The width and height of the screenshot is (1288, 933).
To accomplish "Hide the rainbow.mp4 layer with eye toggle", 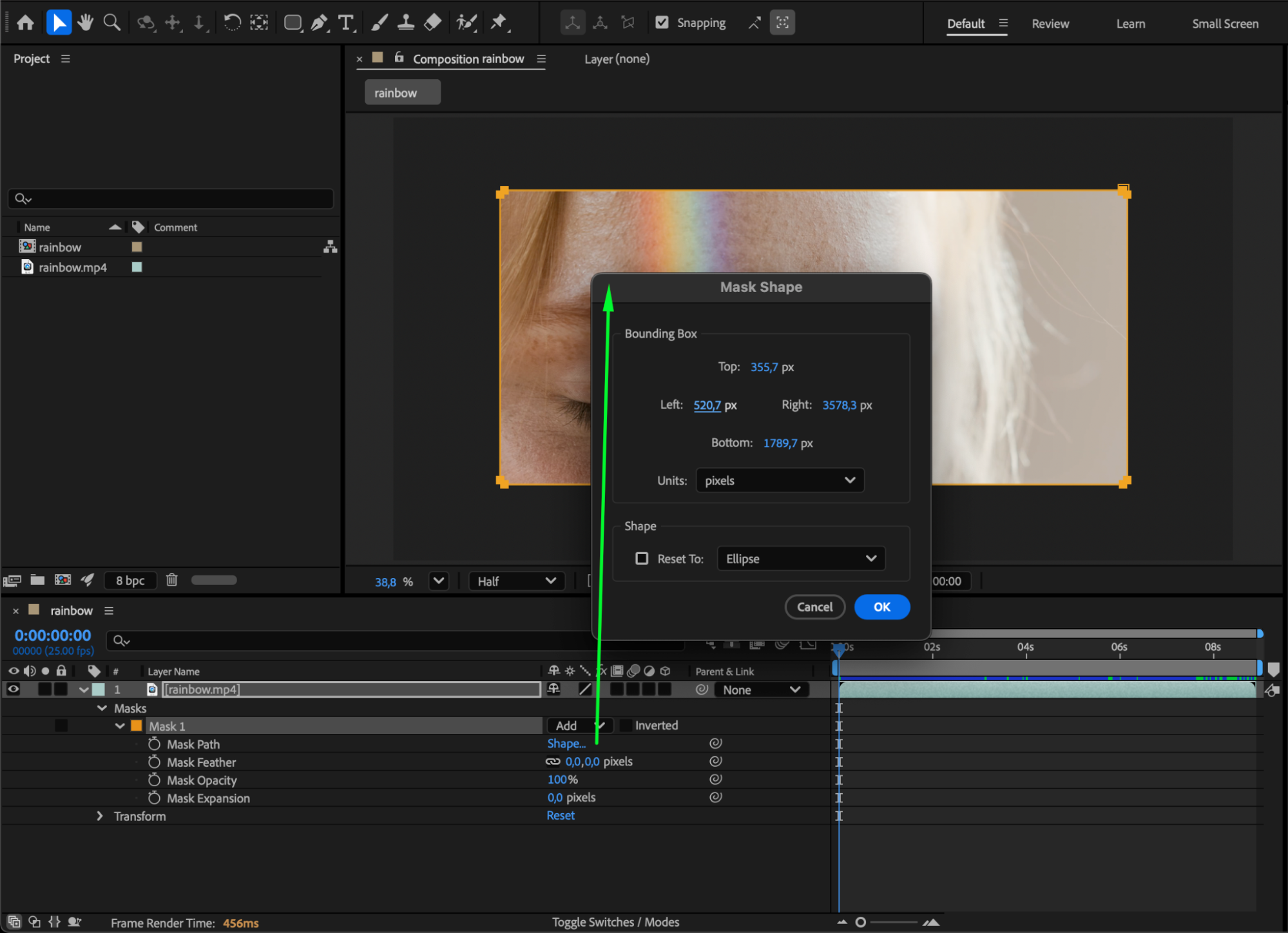I will point(13,689).
